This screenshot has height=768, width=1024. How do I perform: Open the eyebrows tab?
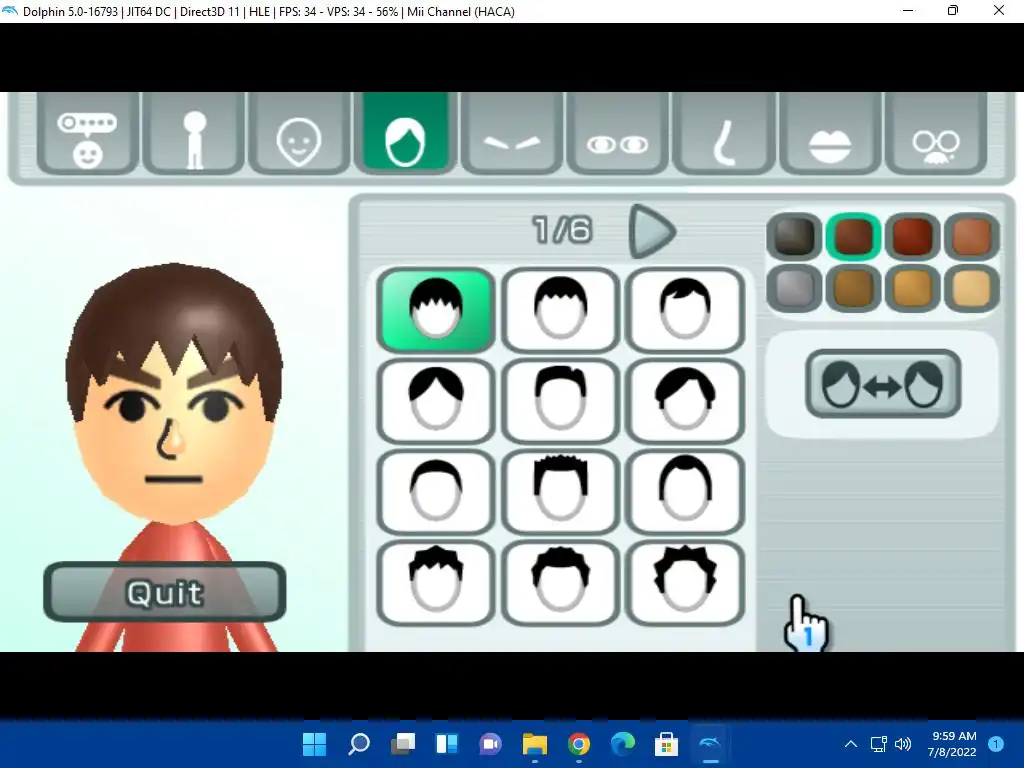coord(511,135)
